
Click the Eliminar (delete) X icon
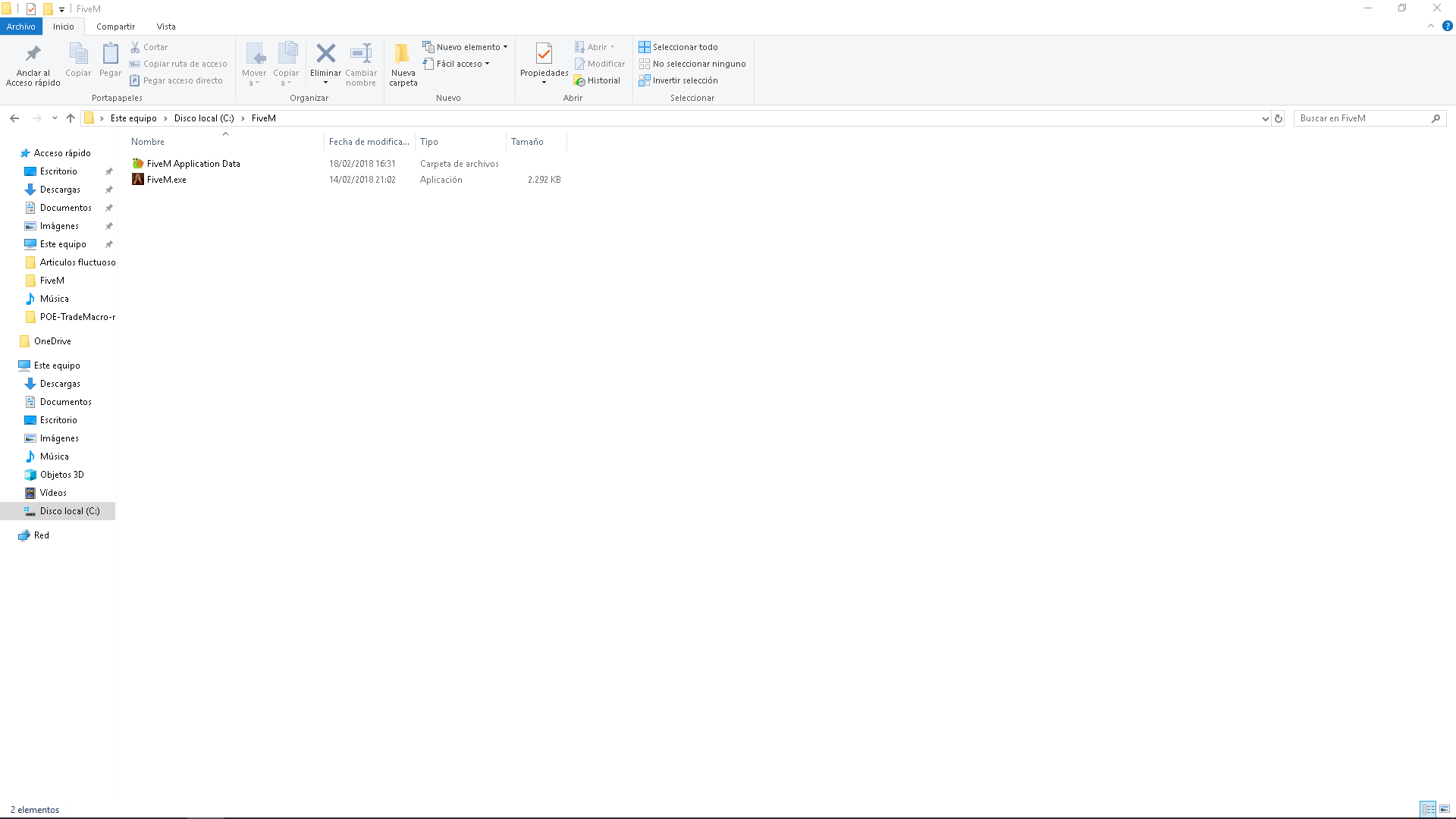click(325, 54)
